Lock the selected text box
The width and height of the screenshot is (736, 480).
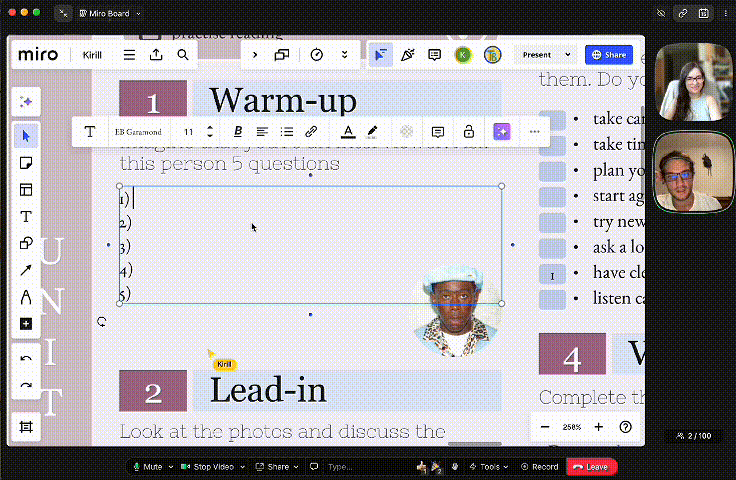468,132
